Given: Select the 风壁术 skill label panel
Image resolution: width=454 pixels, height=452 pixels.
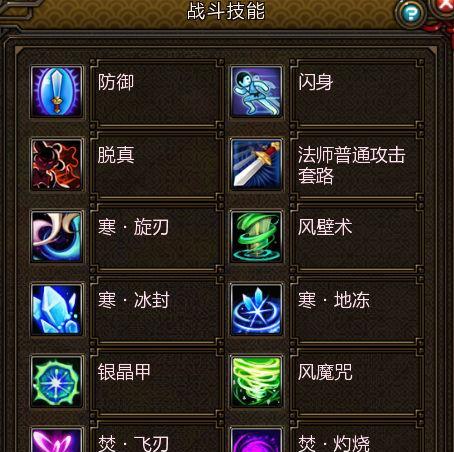Looking at the screenshot, I should pyautogui.click(x=357, y=237).
